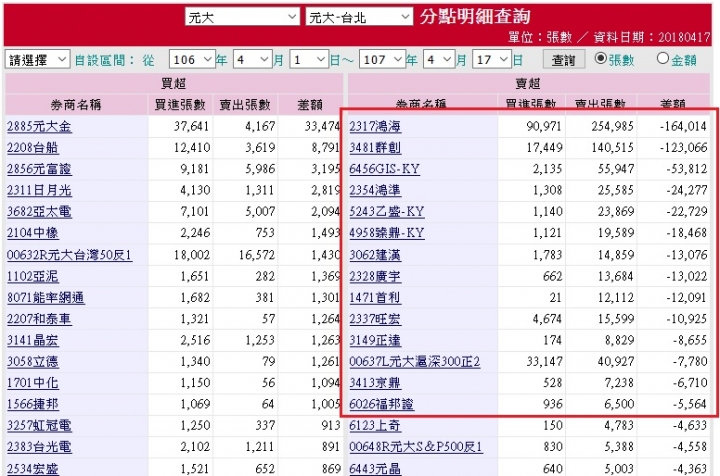Open the 00632R元大台灣50反1 link

(70, 255)
